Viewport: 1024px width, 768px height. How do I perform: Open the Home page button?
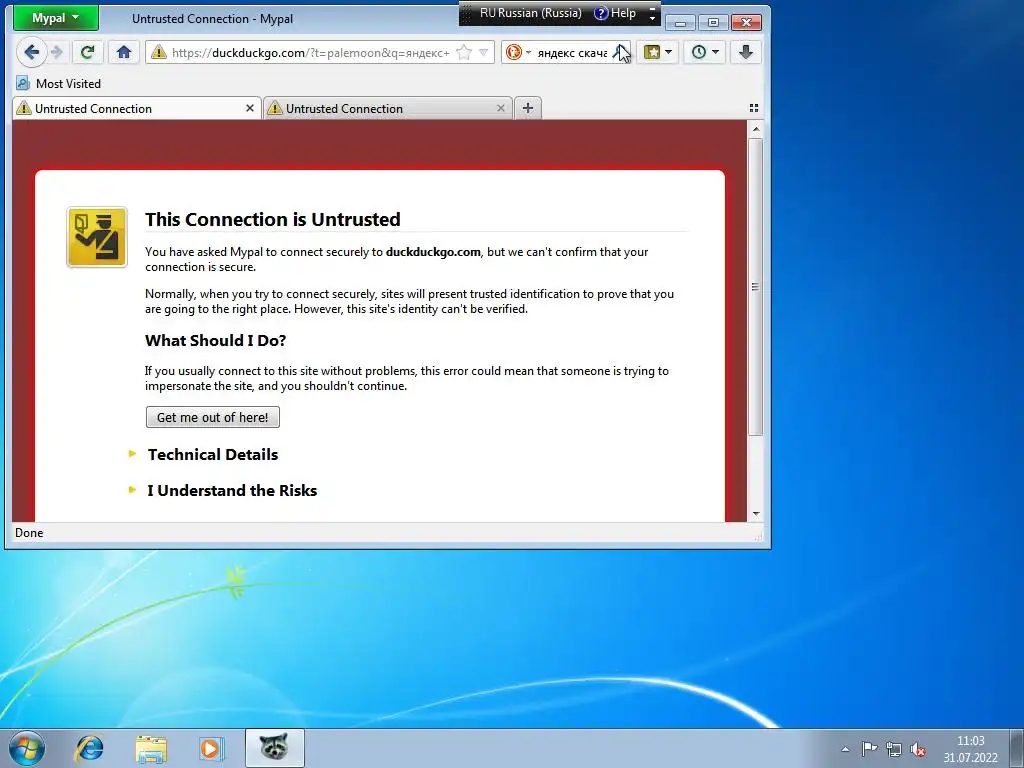(123, 52)
